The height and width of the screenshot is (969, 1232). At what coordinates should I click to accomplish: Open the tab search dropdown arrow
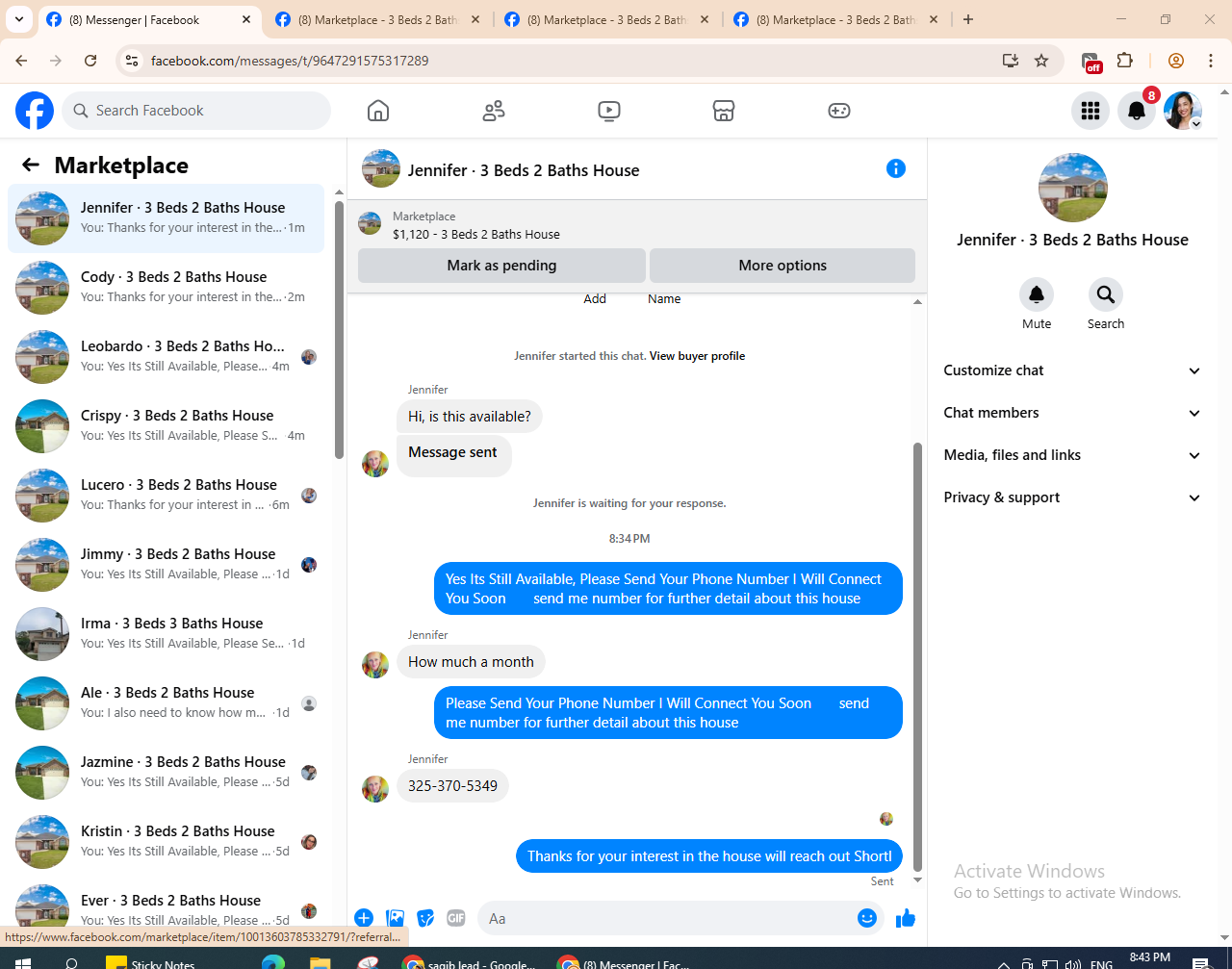click(x=18, y=19)
